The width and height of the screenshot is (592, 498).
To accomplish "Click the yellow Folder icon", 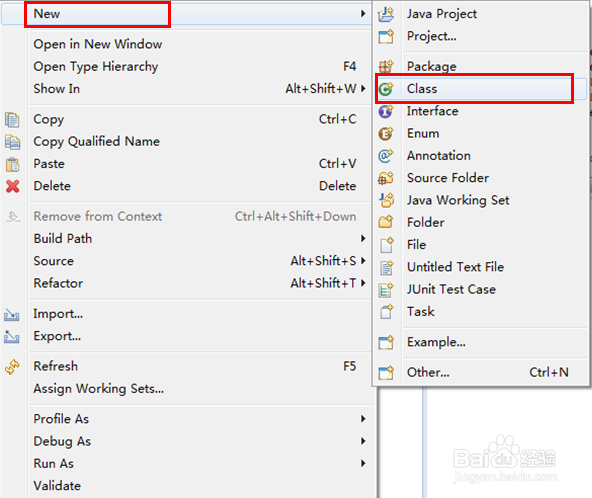I will click(x=386, y=222).
